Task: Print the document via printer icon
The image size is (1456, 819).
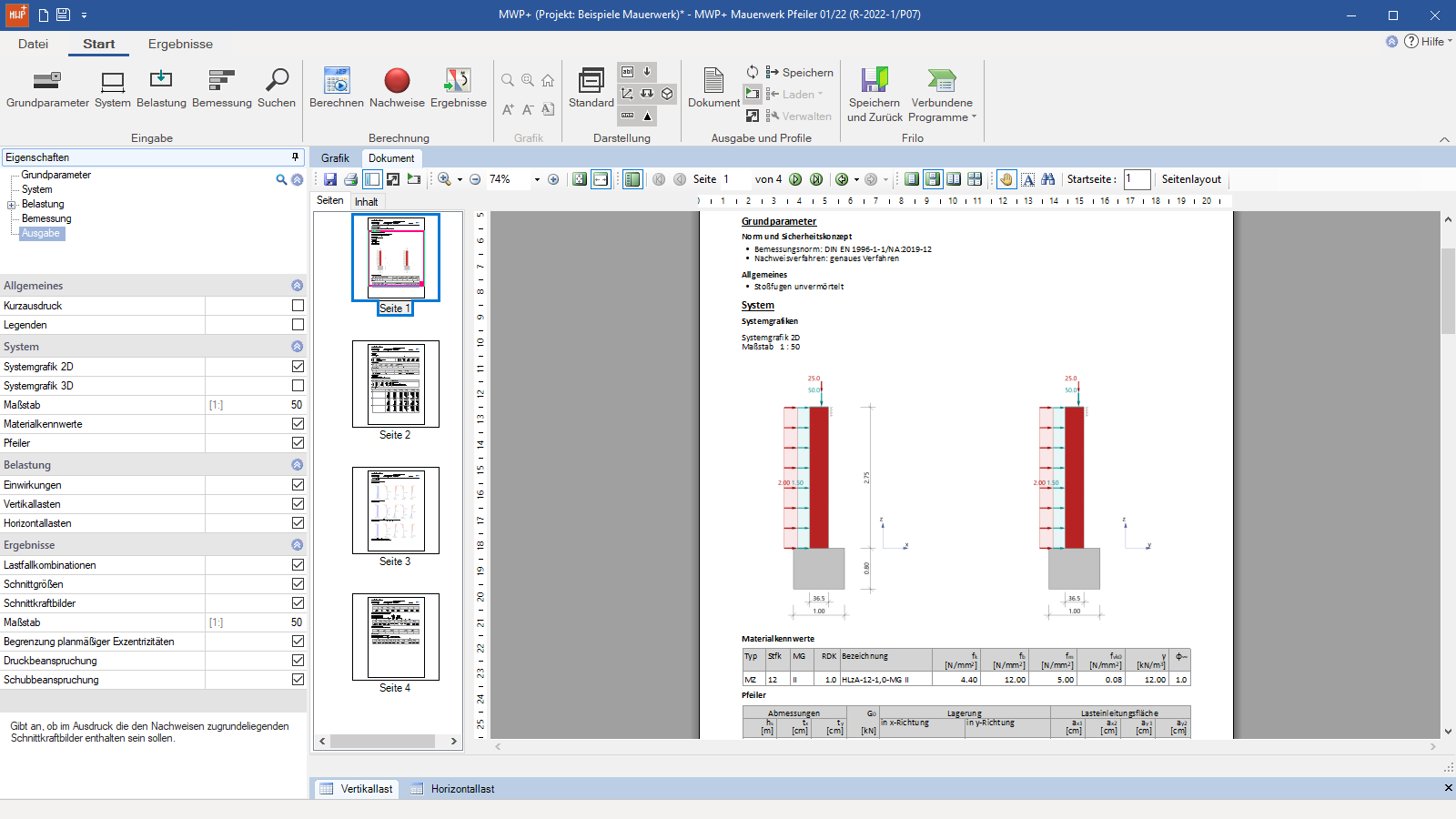Action: [351, 179]
